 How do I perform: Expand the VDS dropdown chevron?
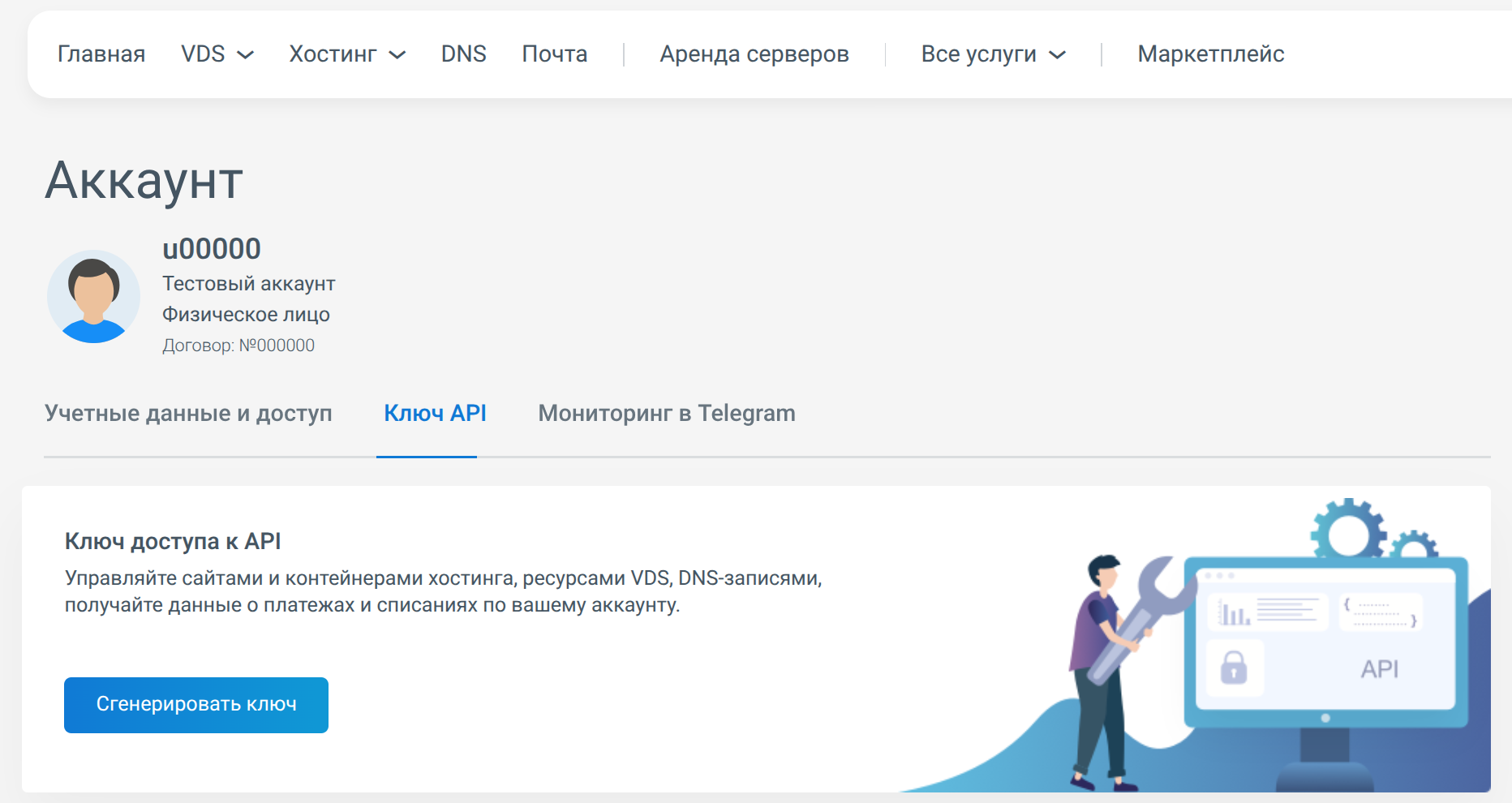[x=246, y=55]
